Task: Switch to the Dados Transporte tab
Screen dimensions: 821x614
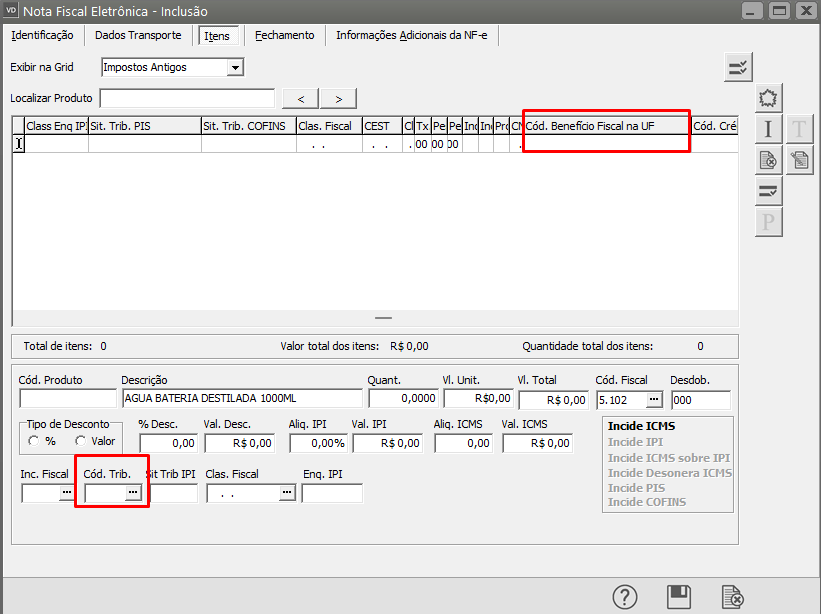Action: (x=138, y=35)
